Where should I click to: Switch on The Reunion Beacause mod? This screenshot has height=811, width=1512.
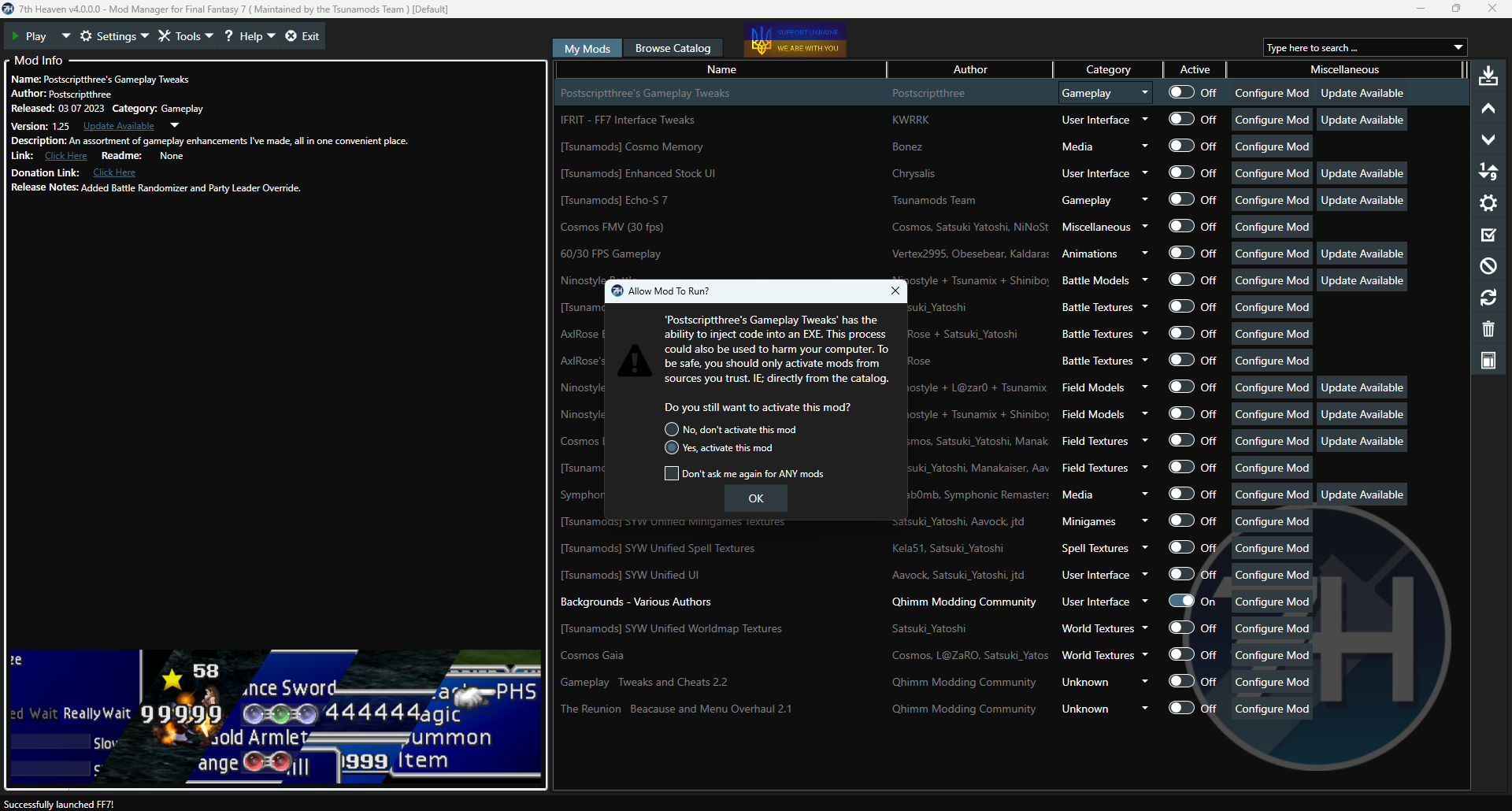(1181, 708)
